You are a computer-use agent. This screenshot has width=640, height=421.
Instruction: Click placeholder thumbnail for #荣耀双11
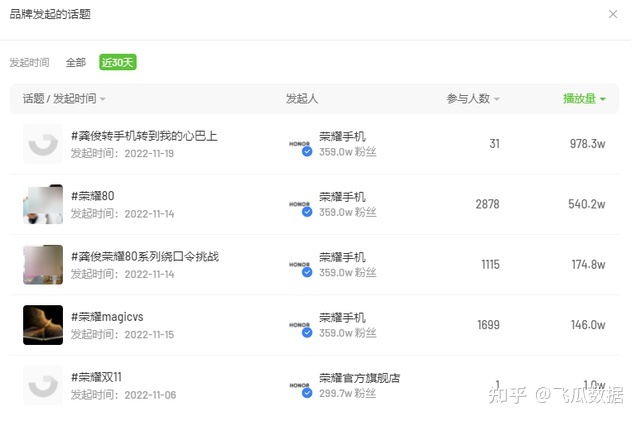pyautogui.click(x=43, y=385)
